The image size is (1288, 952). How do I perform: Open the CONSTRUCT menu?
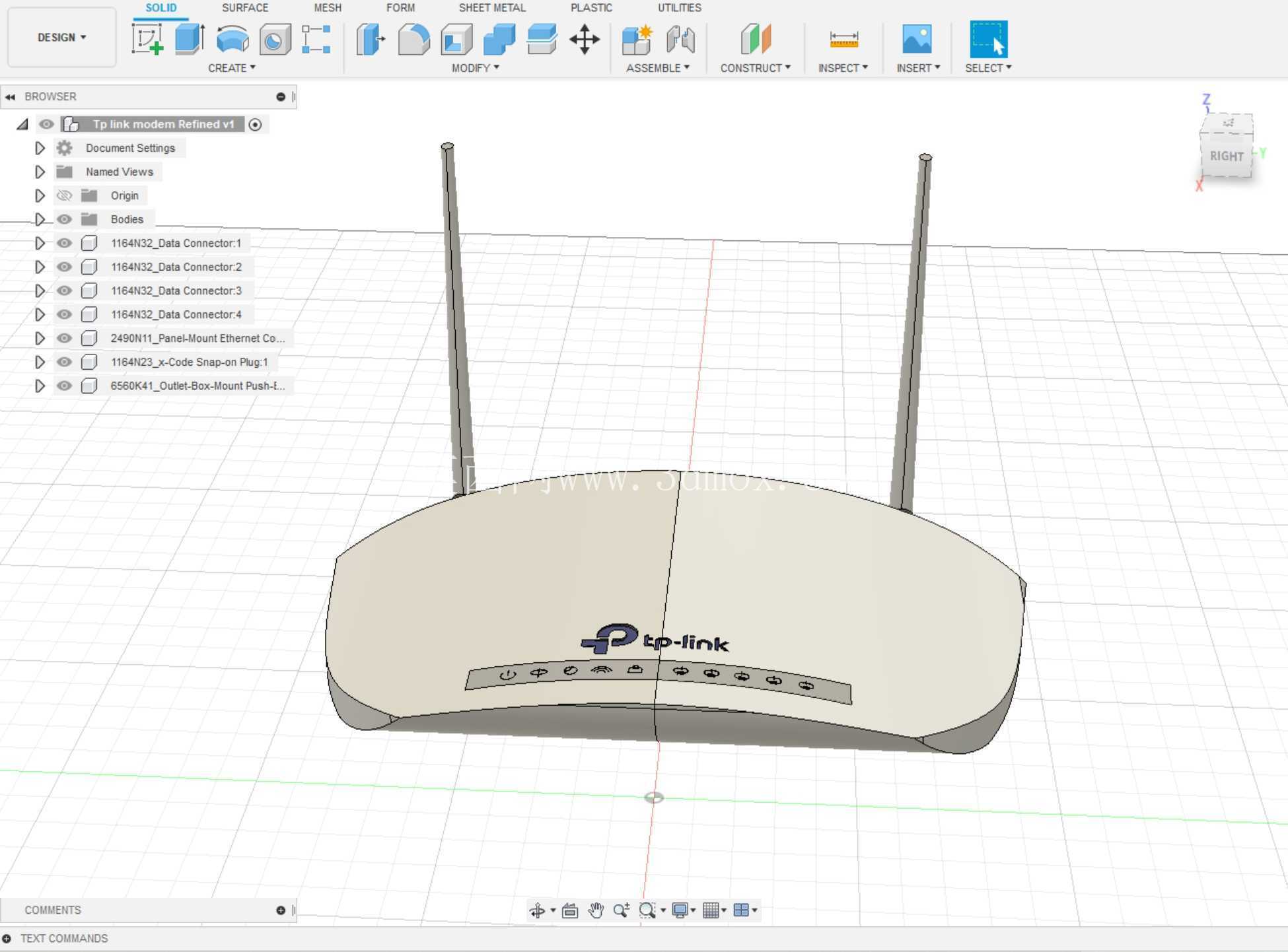(756, 68)
